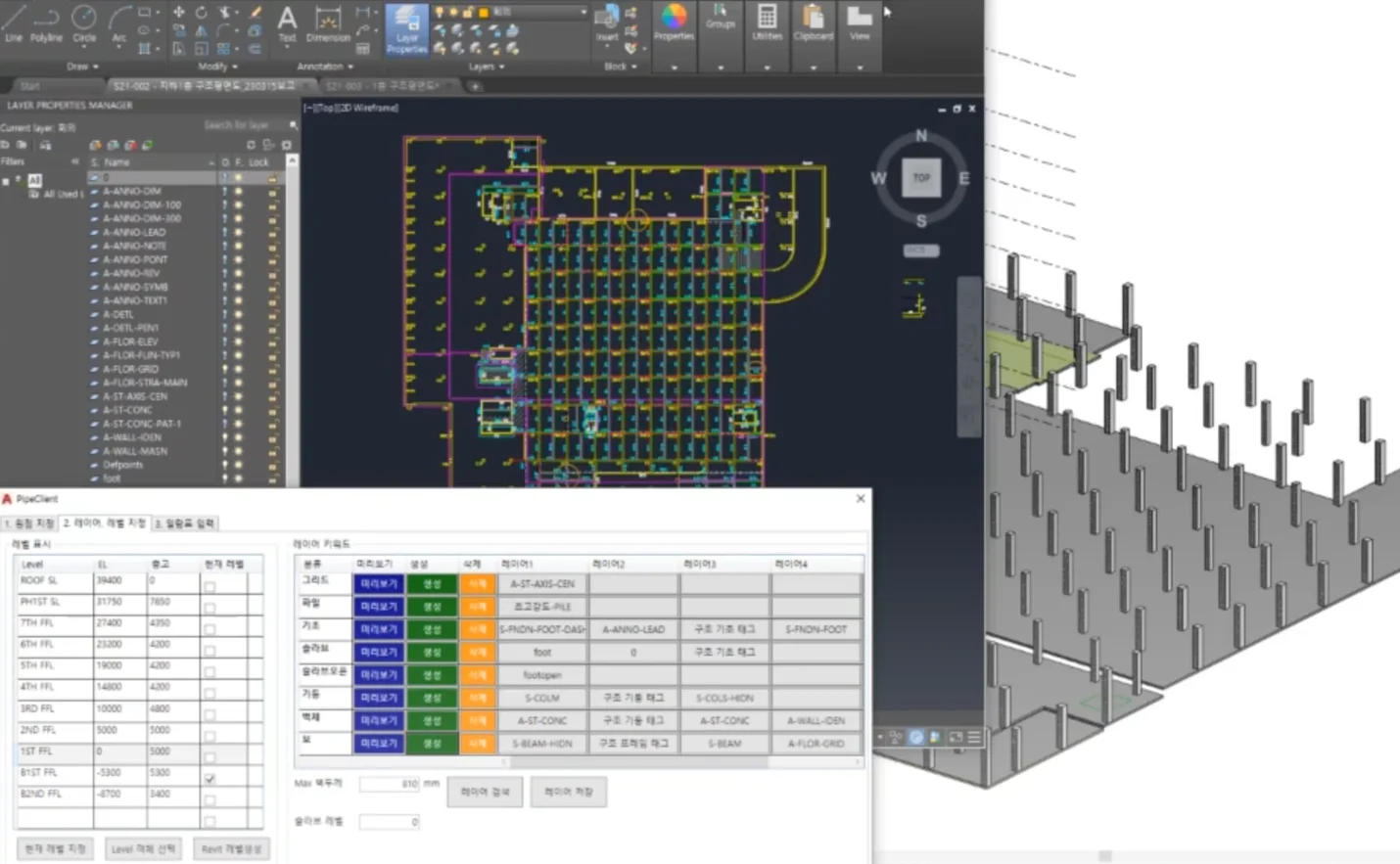Click the Text annotation tool
The height and width of the screenshot is (864, 1400).
click(287, 23)
